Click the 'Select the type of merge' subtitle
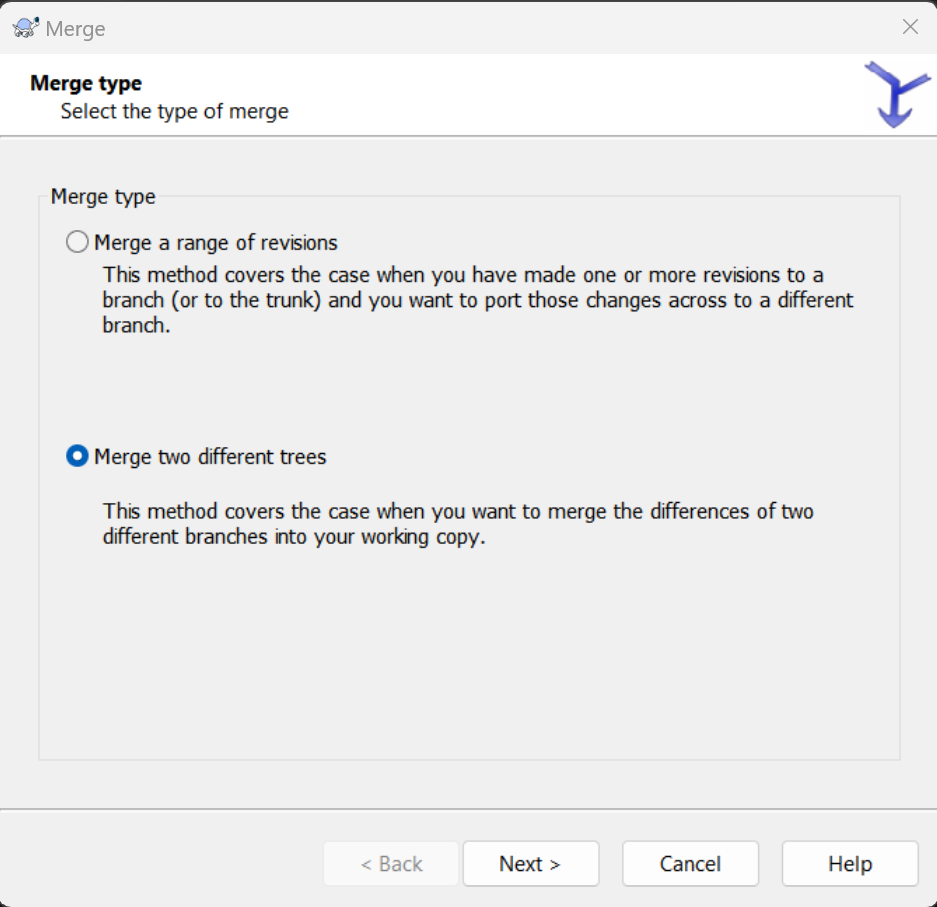This screenshot has width=937, height=907. pos(174,111)
